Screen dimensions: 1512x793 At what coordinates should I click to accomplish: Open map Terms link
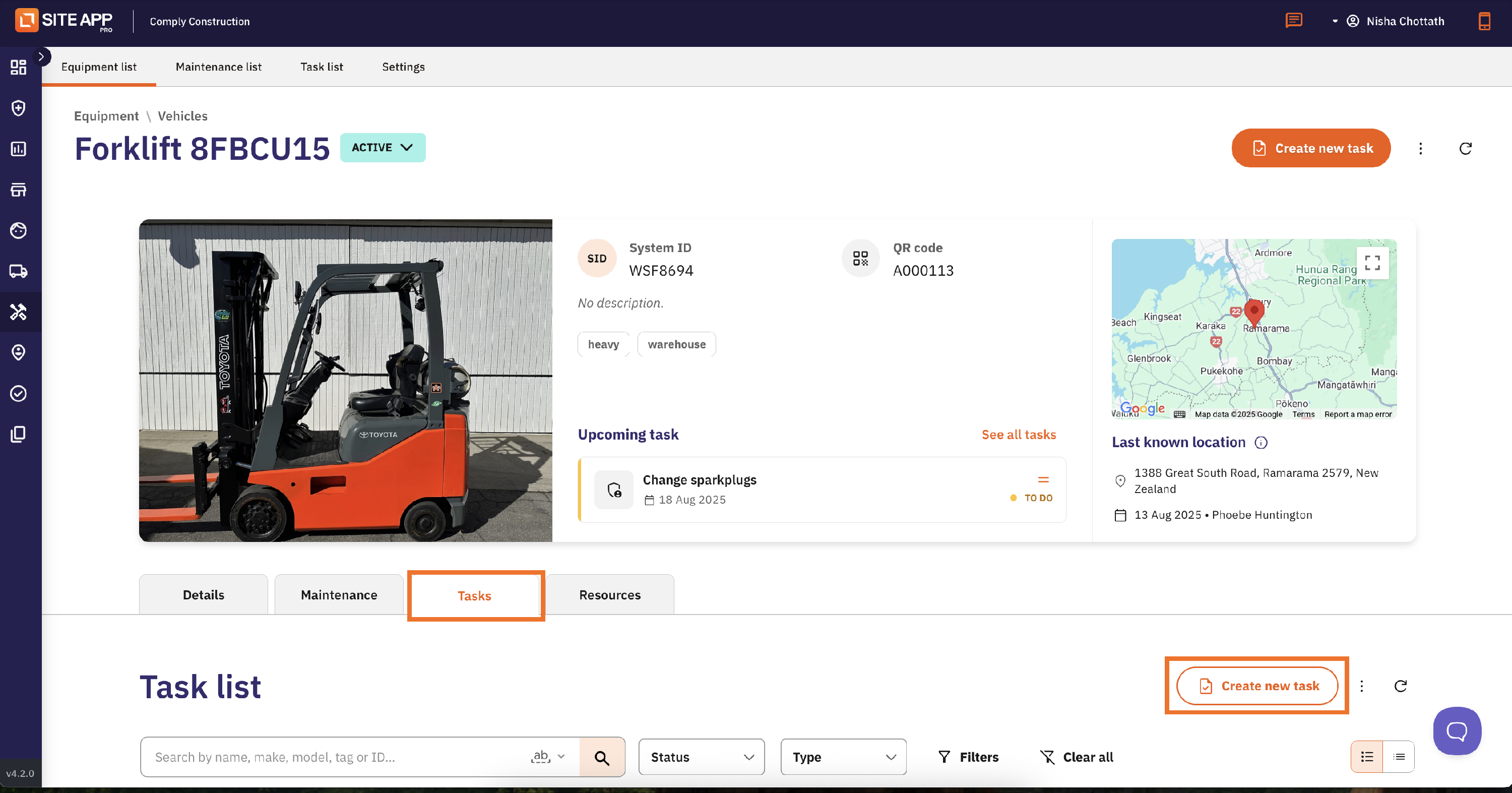coord(1303,414)
